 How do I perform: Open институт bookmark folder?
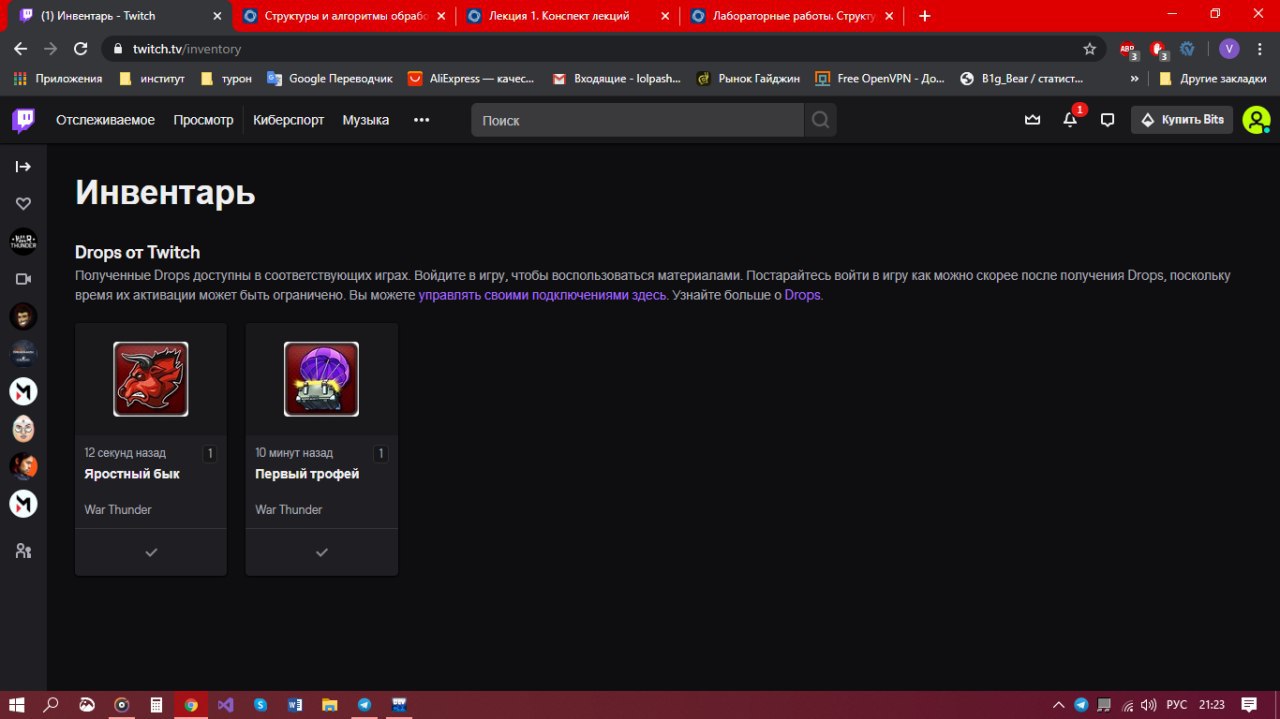pyautogui.click(x=150, y=78)
